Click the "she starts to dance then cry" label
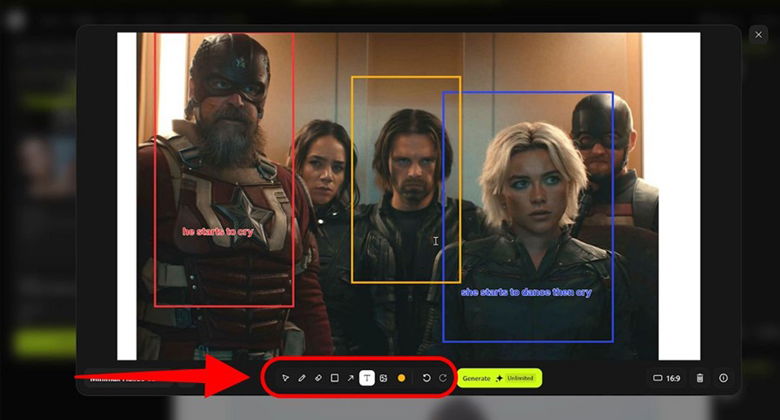 pyautogui.click(x=525, y=292)
